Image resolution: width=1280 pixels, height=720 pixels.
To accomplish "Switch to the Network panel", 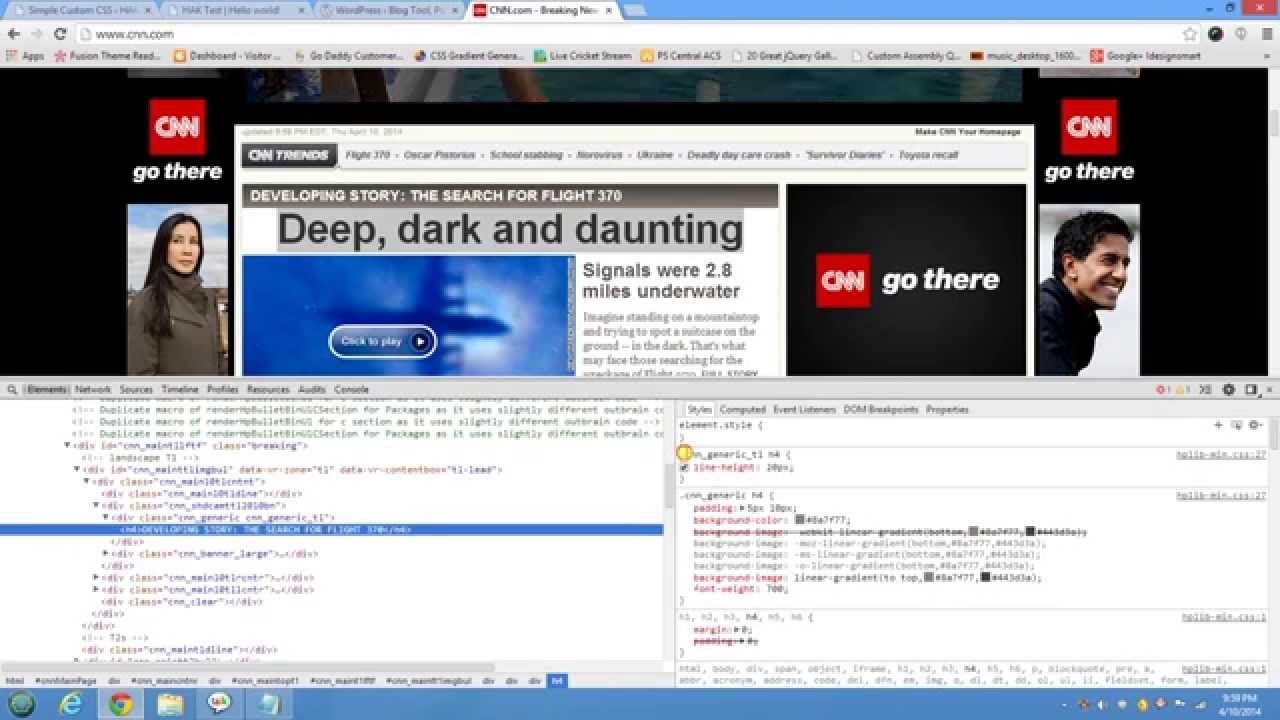I will tap(93, 389).
